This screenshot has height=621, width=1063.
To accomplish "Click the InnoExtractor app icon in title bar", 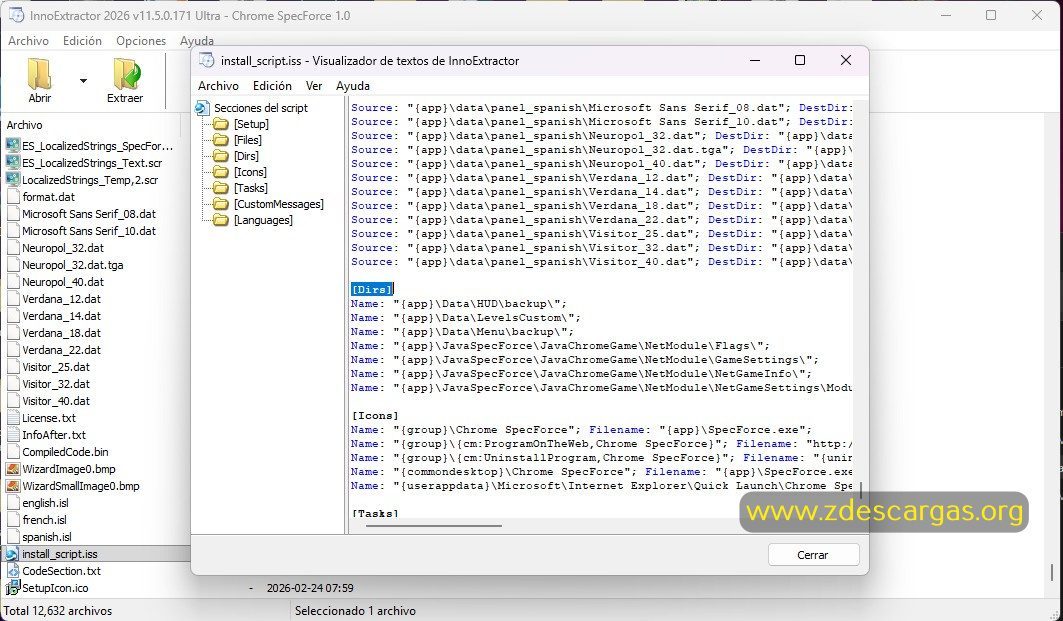I will click(x=16, y=15).
